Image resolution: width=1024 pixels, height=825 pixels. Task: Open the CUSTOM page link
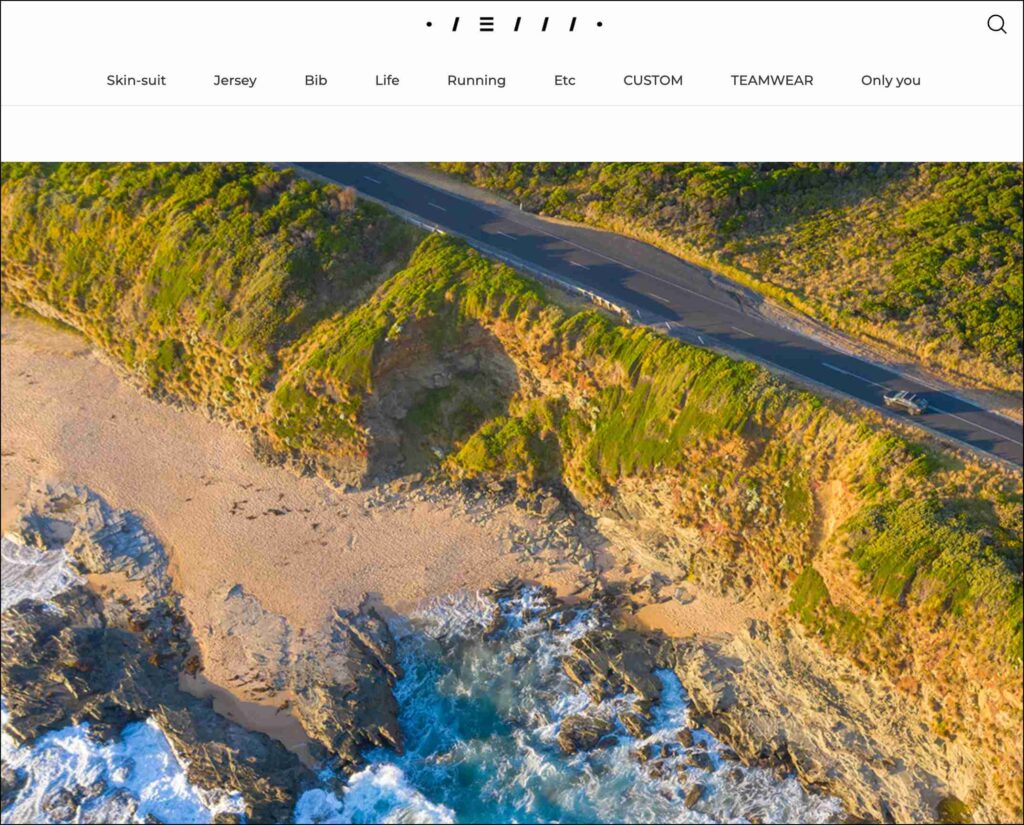pos(653,80)
